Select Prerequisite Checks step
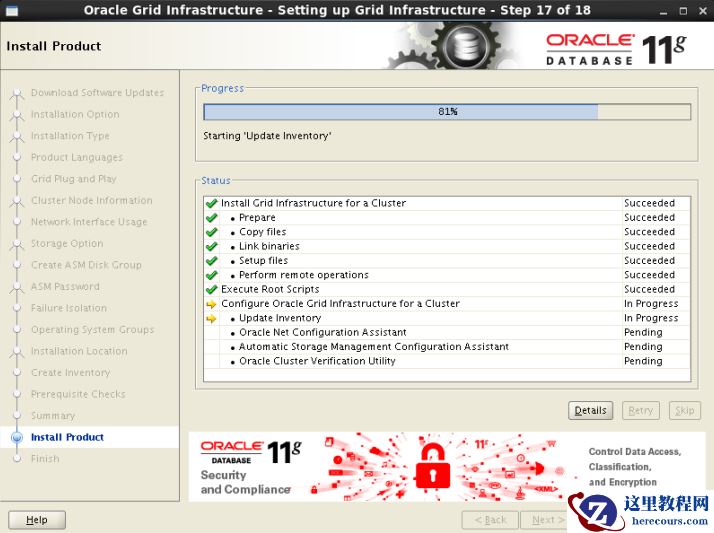This screenshot has width=714, height=533. (x=78, y=394)
